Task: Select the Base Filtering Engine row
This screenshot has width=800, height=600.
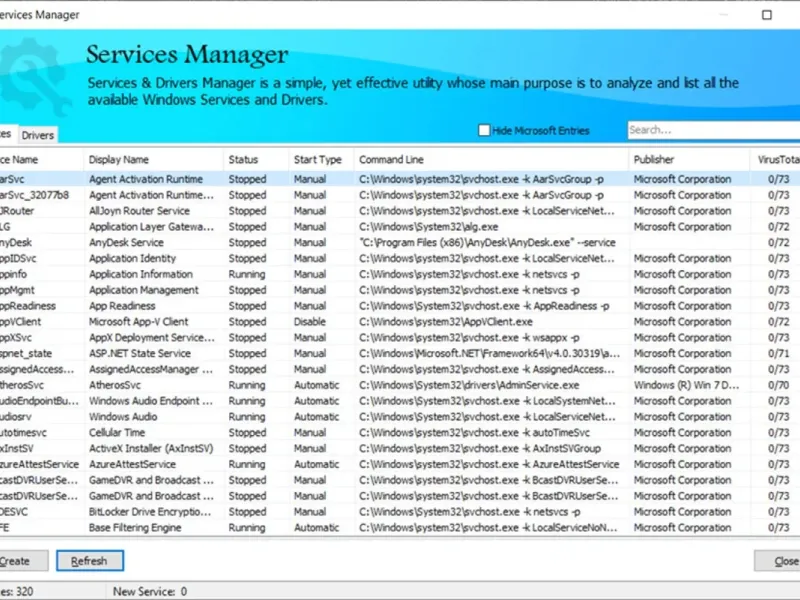Action: click(x=400, y=528)
